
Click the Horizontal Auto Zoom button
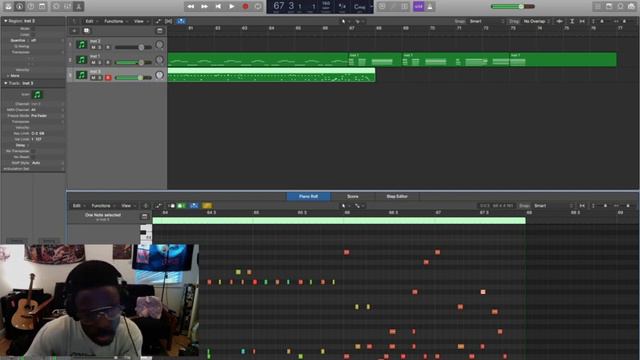[582, 21]
